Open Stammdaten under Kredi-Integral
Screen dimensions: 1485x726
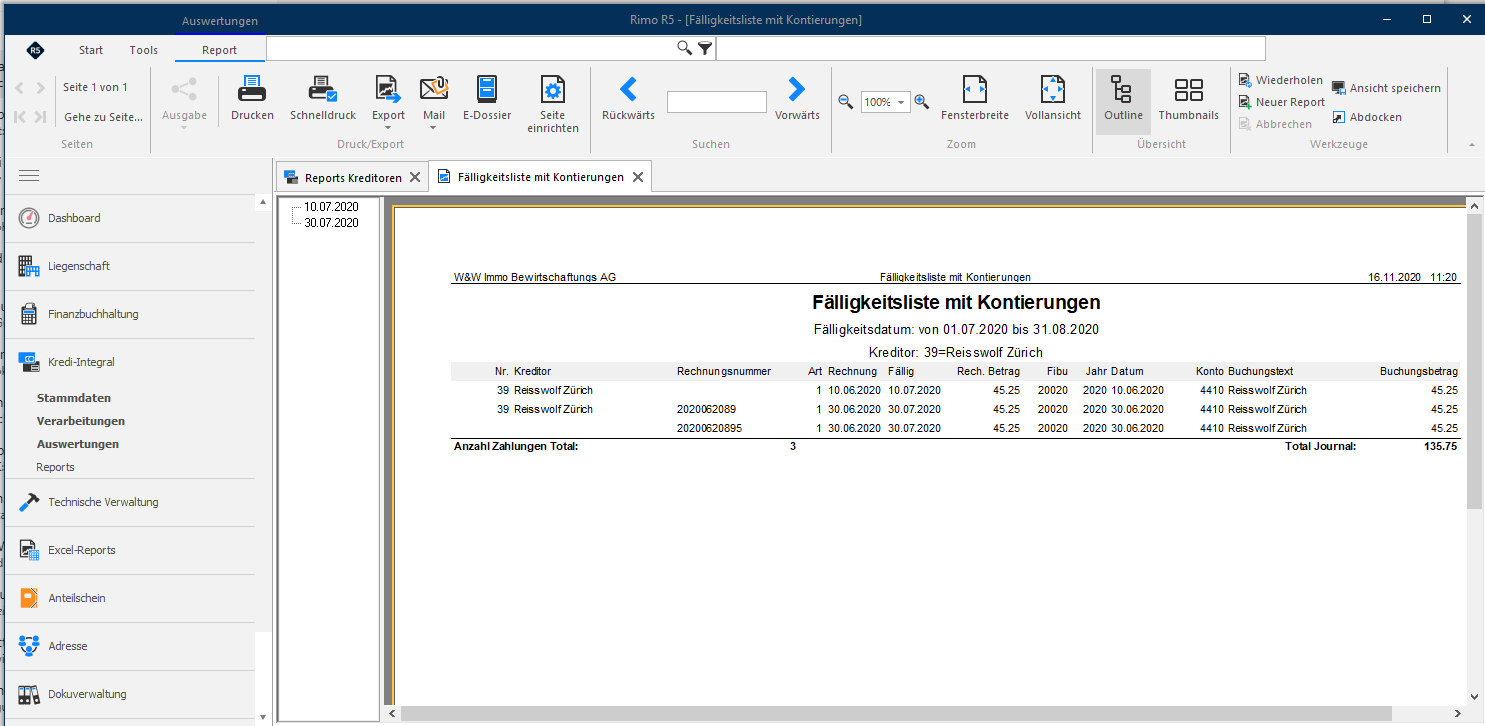pos(74,398)
